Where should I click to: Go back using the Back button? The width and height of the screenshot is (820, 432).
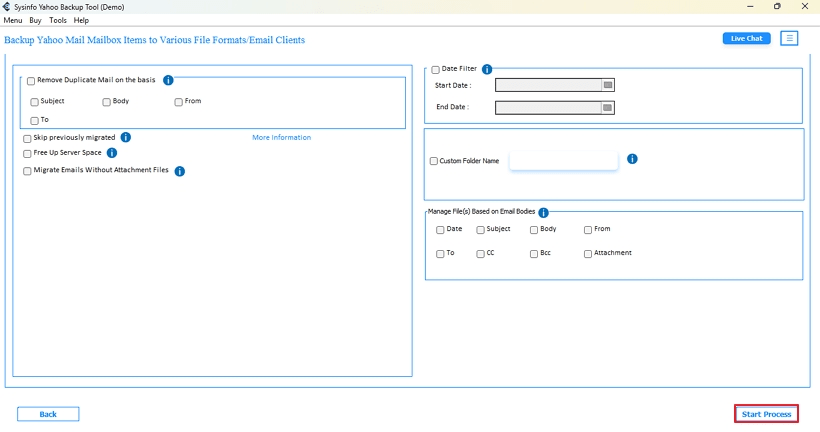48,414
